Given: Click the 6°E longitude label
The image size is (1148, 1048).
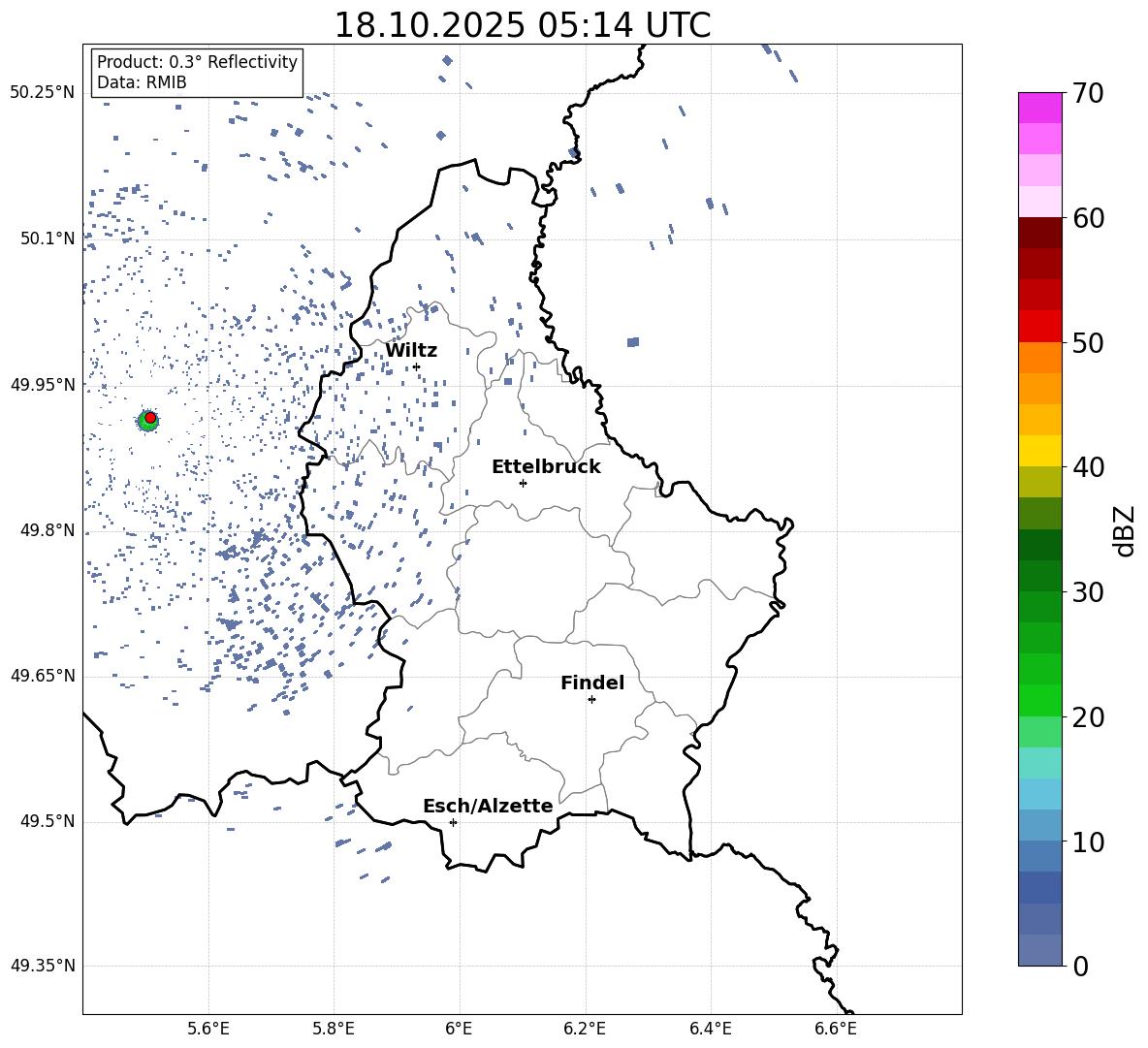Looking at the screenshot, I should pos(459,1029).
